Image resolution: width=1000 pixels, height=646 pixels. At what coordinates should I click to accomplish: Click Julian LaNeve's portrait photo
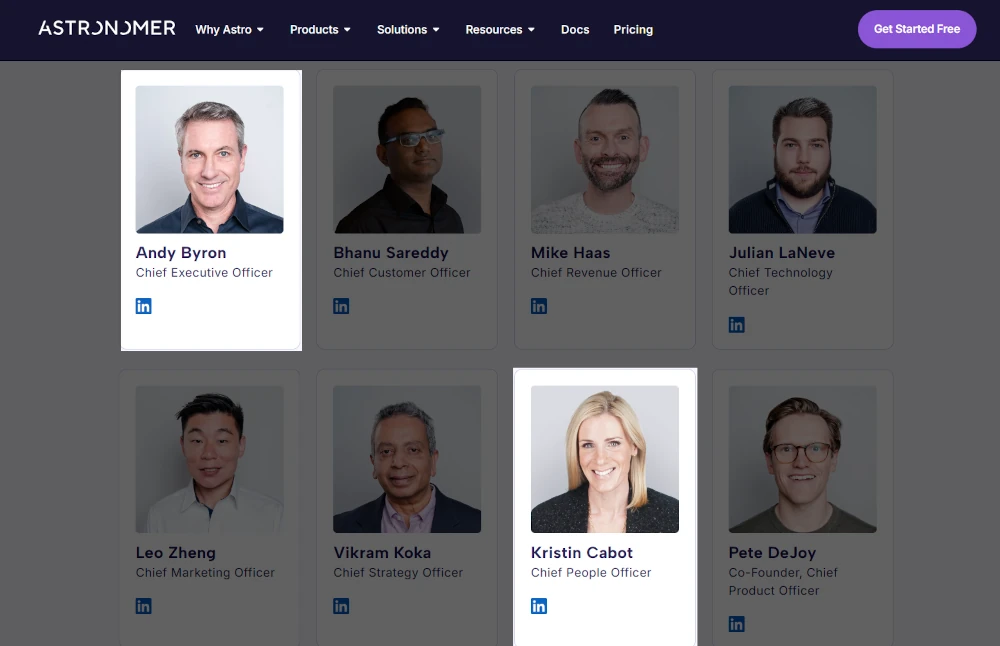802,159
